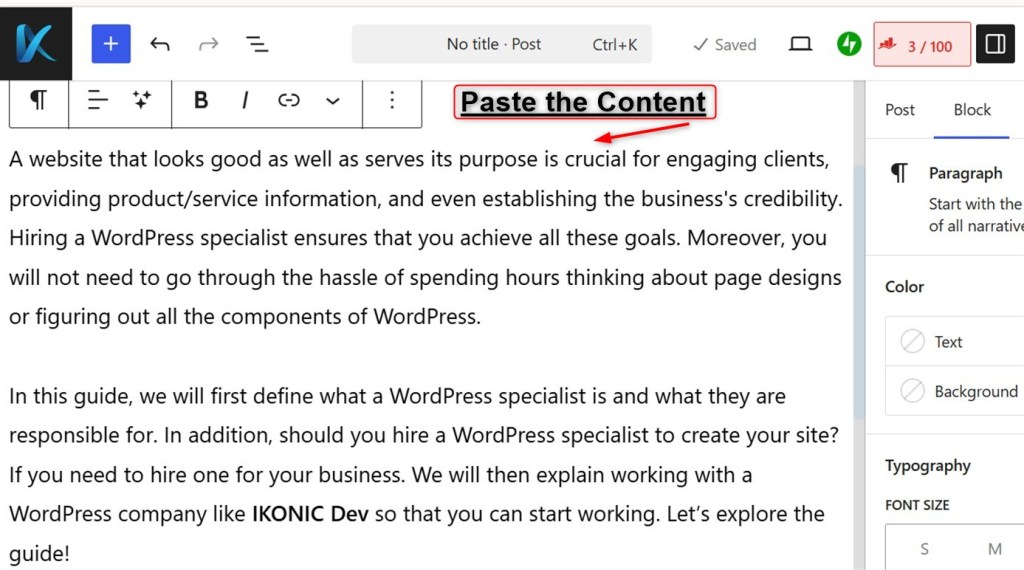Click the Color section heading

(x=904, y=287)
